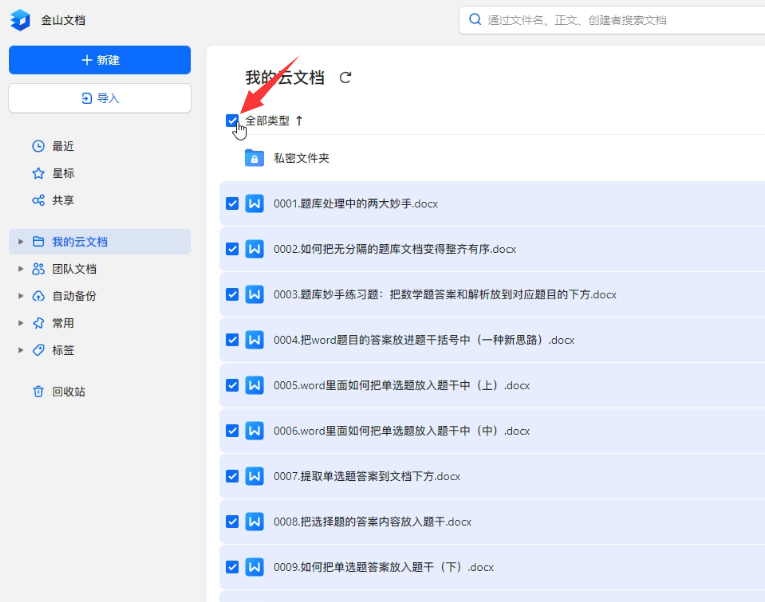
Task: Click the star icon for 星标
Action: tap(38, 173)
